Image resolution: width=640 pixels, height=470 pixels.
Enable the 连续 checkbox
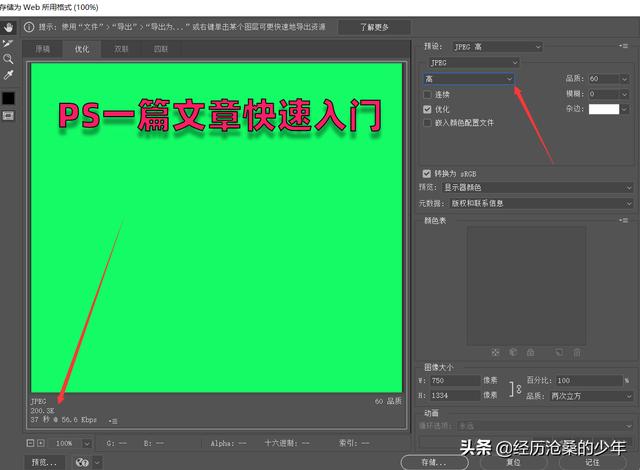point(427,95)
